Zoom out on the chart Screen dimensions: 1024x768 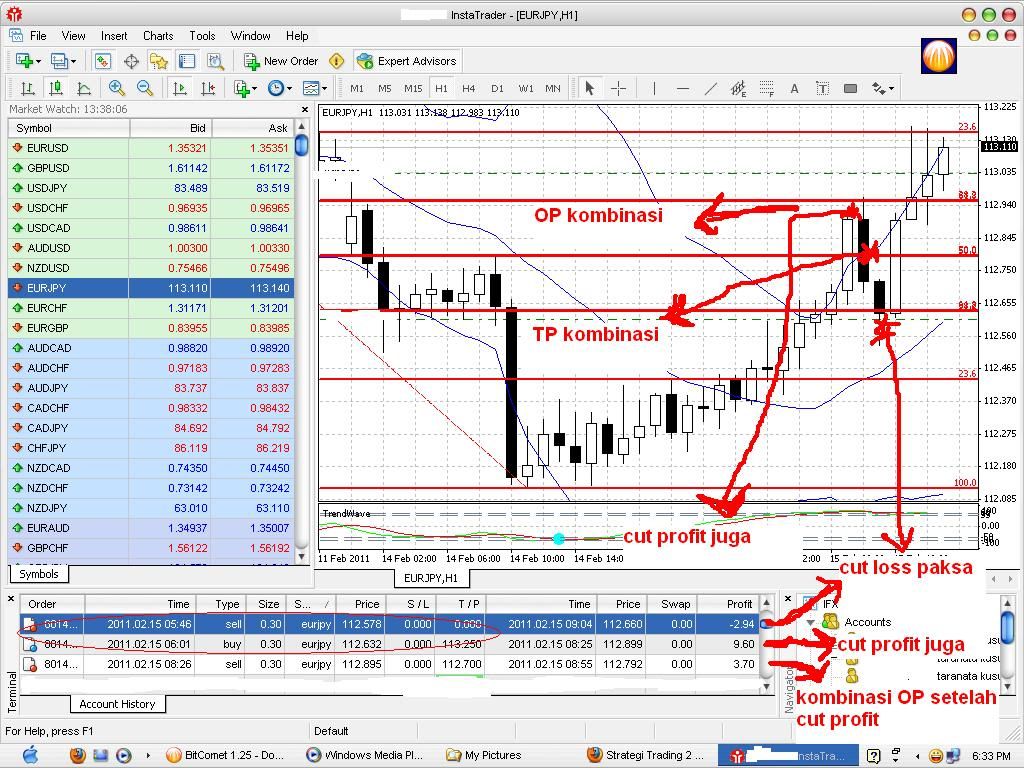pos(145,88)
